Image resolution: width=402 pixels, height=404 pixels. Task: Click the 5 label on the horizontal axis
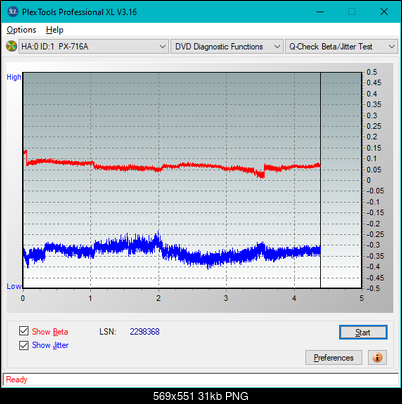(x=362, y=298)
